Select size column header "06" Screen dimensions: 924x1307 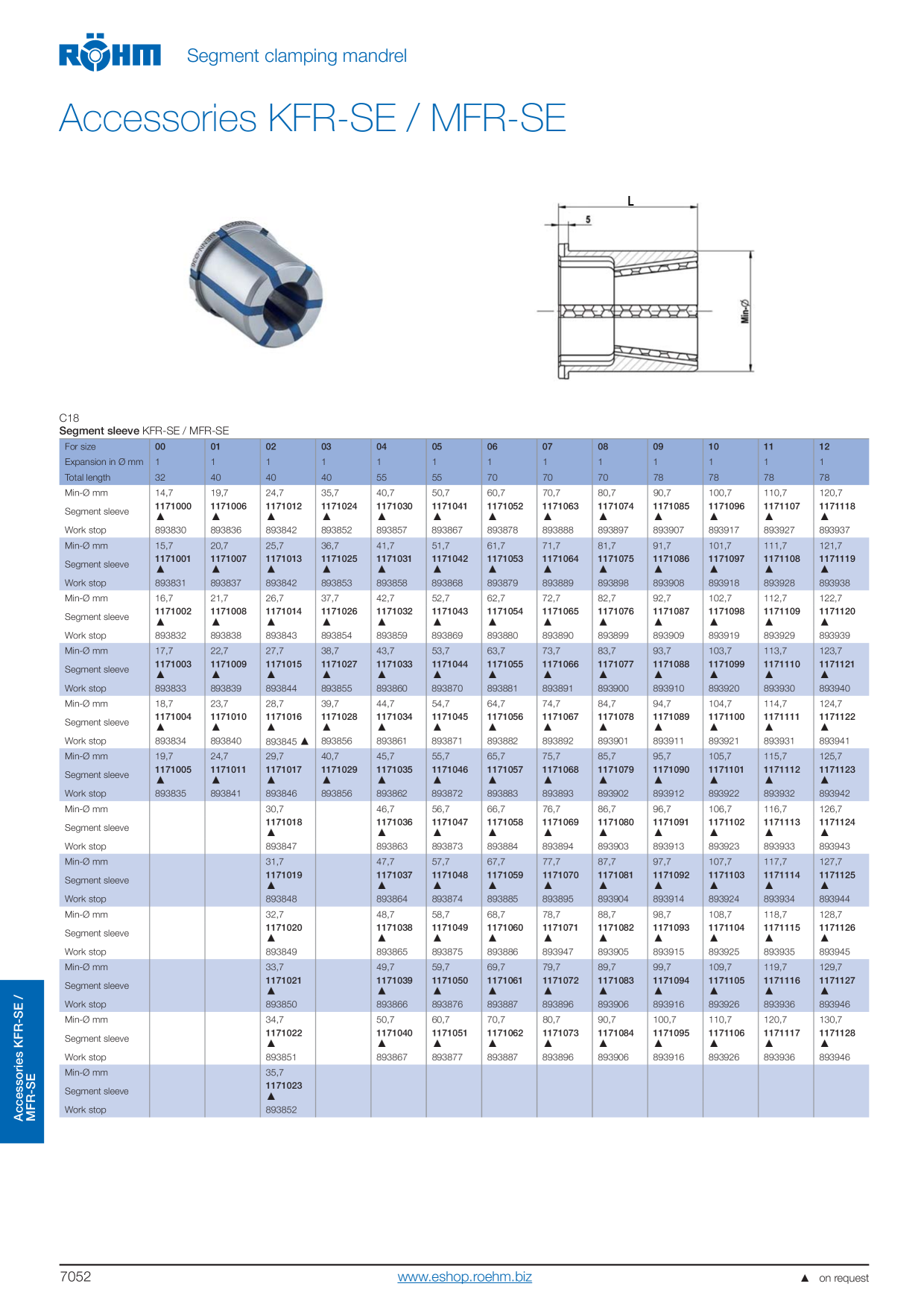(x=492, y=447)
